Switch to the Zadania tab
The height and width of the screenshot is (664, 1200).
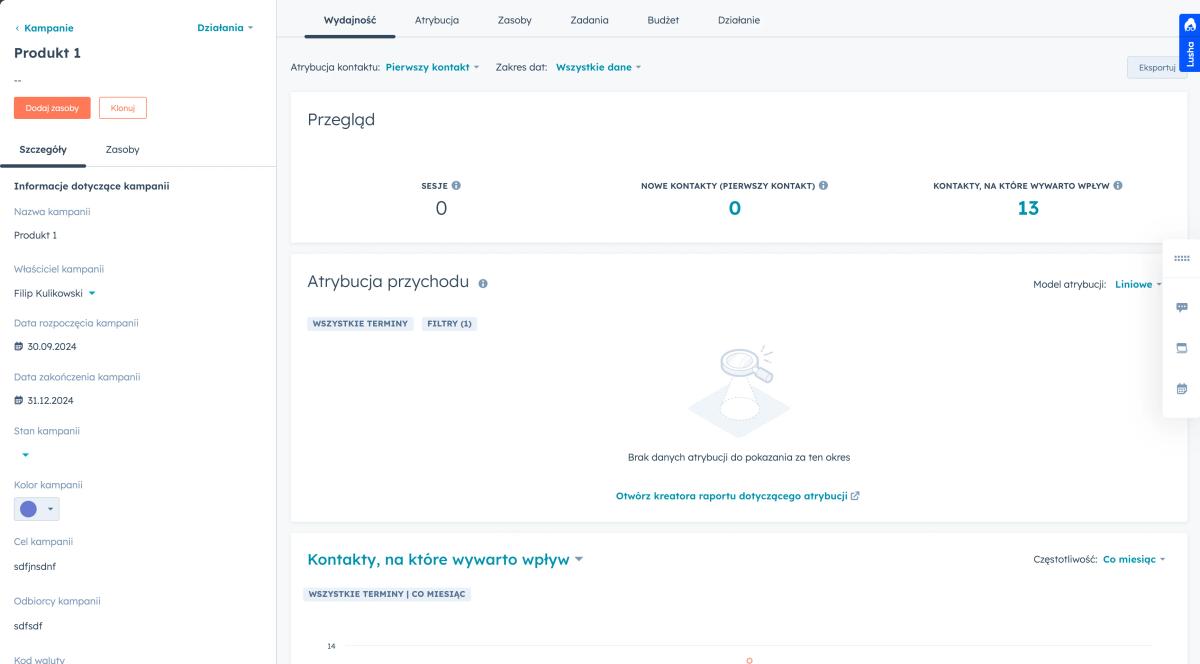click(x=589, y=20)
